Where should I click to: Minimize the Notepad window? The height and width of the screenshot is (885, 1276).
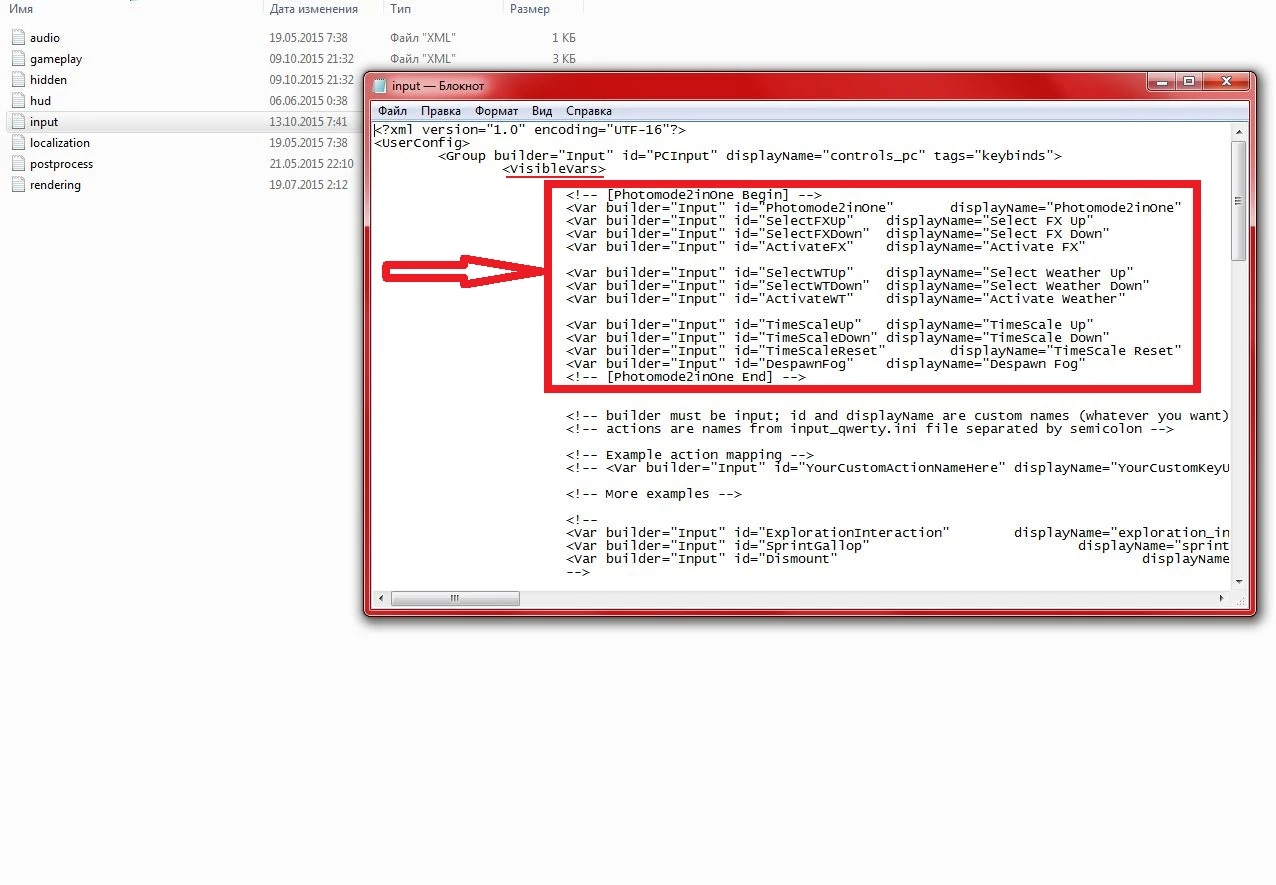tap(1162, 81)
